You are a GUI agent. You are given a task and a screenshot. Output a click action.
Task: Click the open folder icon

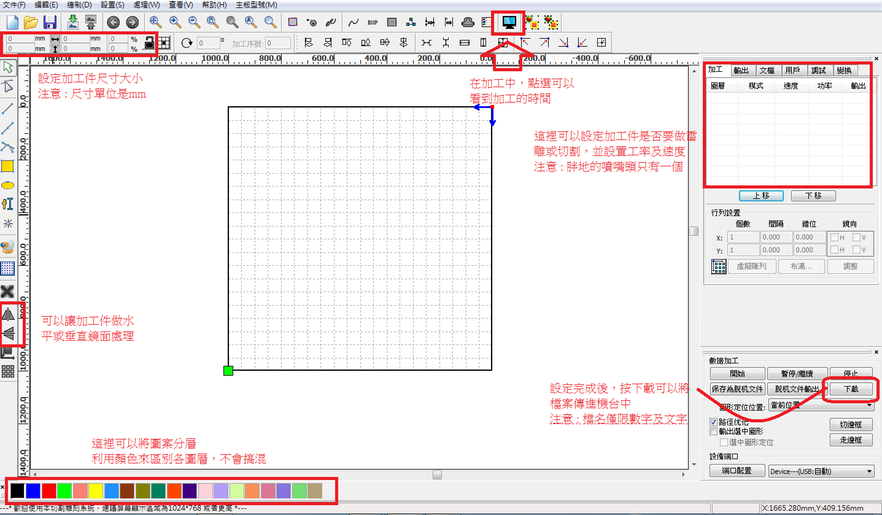pyautogui.click(x=31, y=22)
